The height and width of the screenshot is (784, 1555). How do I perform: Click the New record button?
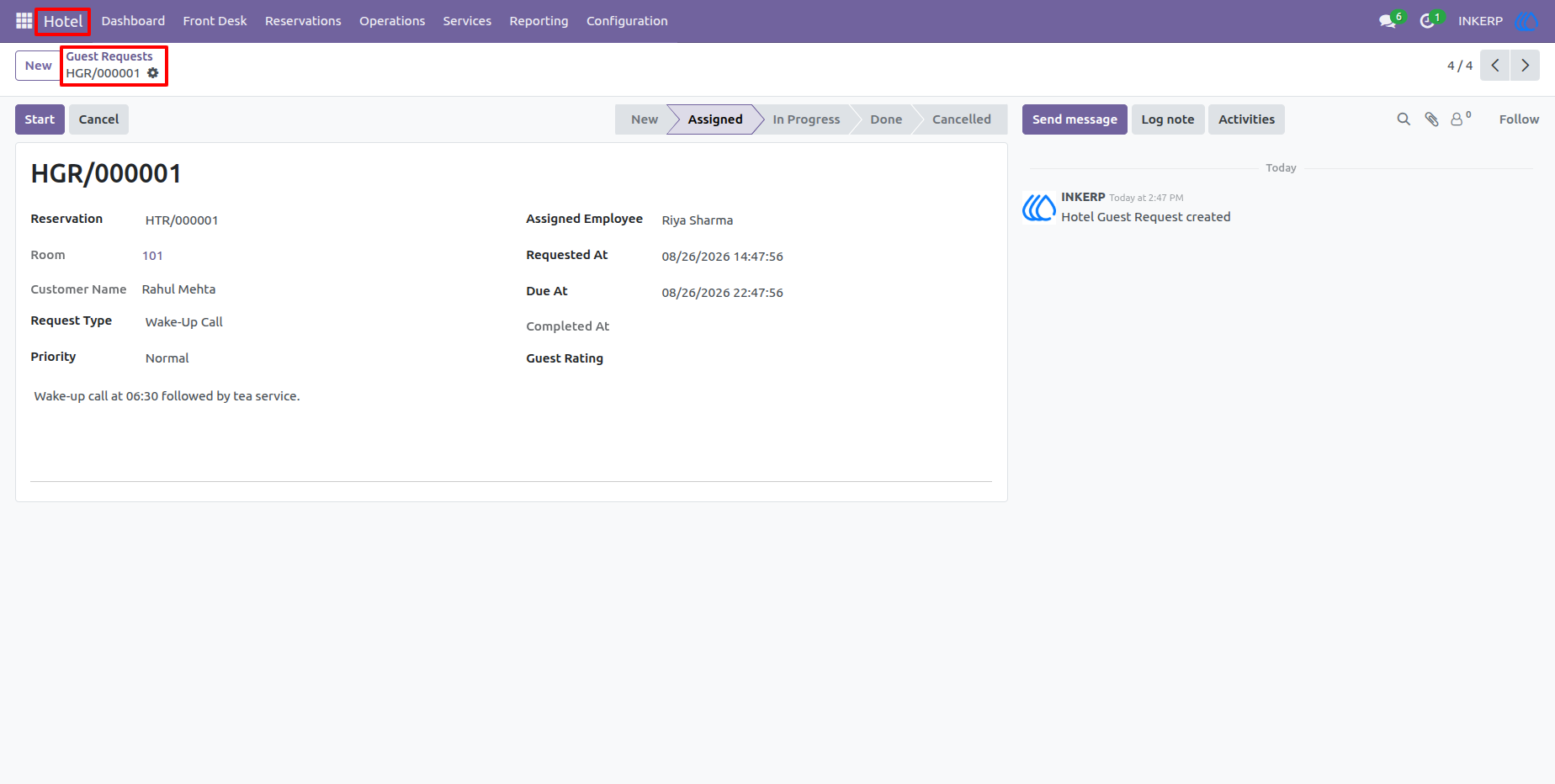point(38,66)
